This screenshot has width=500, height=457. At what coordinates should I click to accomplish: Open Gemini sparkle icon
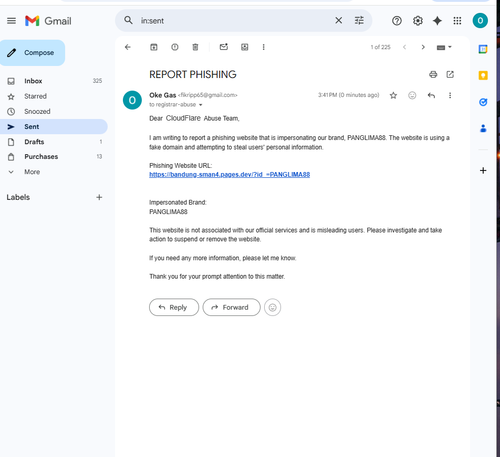point(437,21)
